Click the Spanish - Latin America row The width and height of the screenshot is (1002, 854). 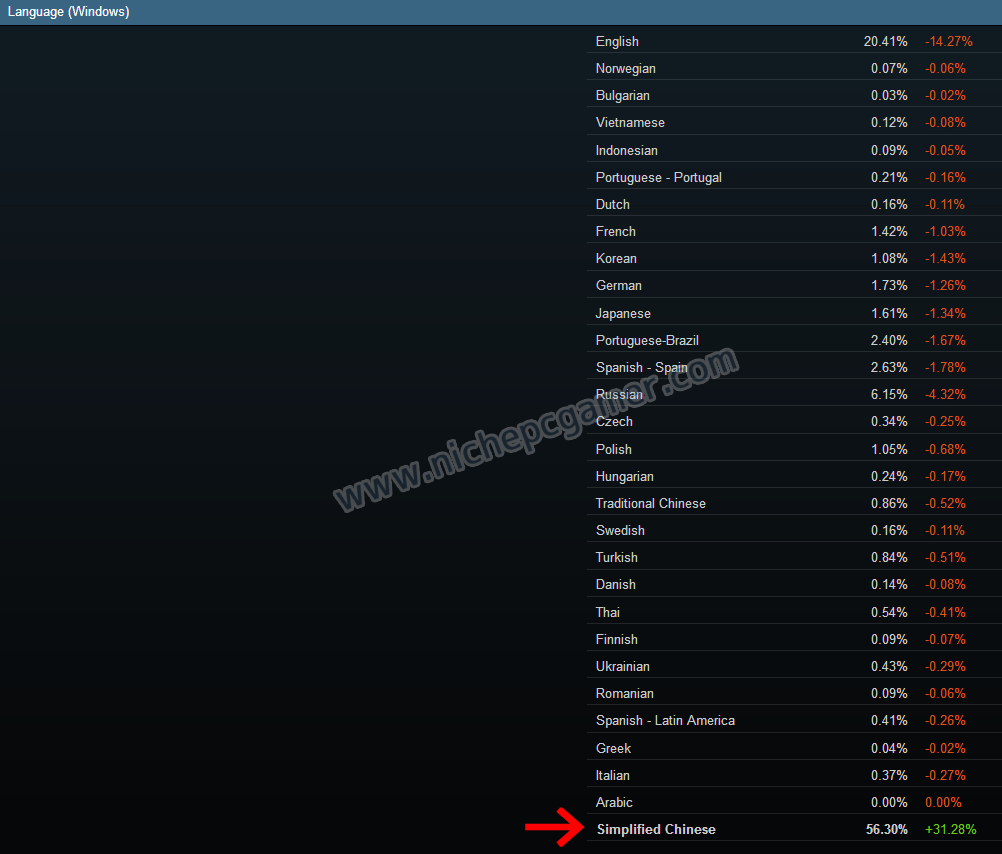coord(665,720)
